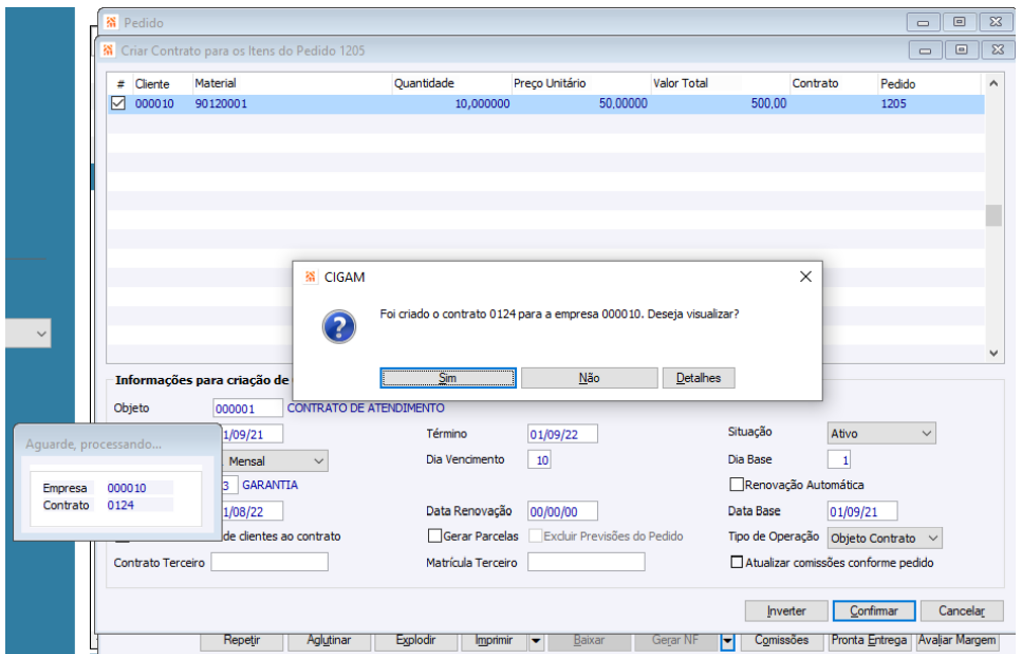Enable the Renovação Automática checkbox
This screenshot has width=1020, height=654.
click(736, 484)
